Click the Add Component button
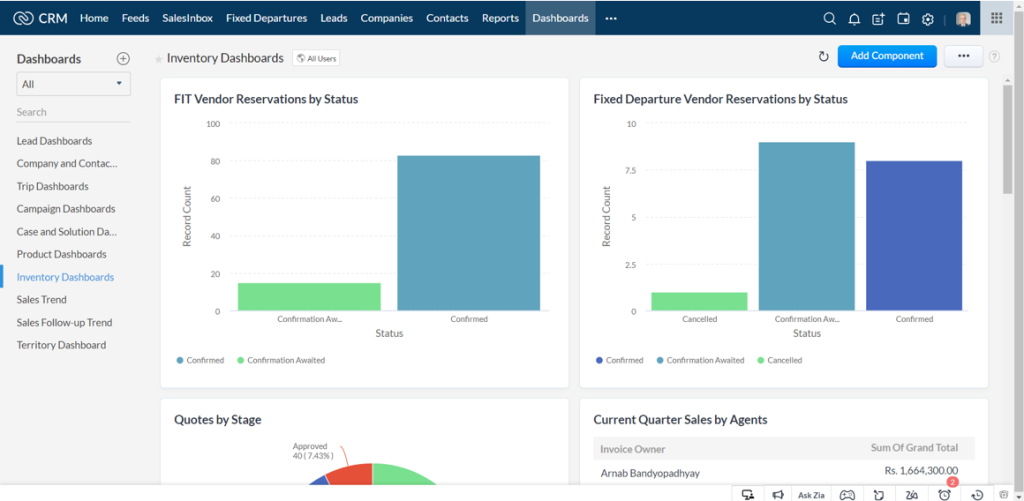1024x501 pixels. tap(887, 56)
